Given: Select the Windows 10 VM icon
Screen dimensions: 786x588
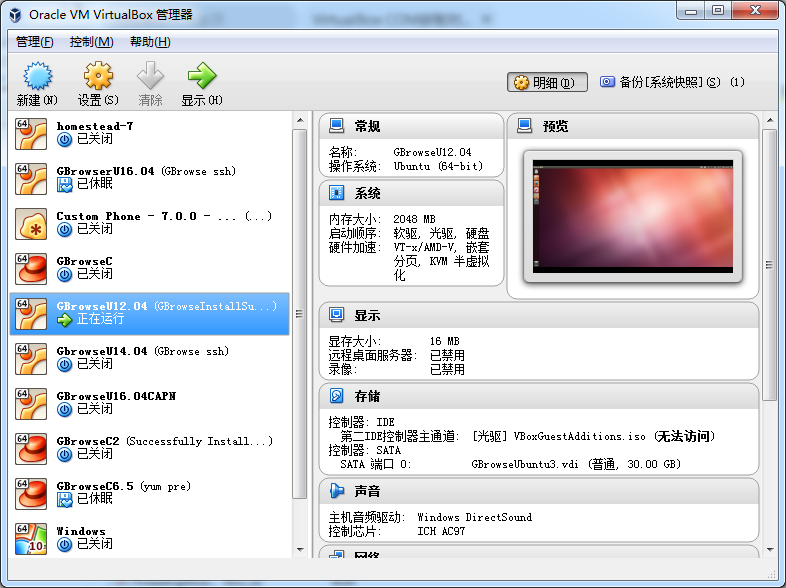Looking at the screenshot, I should (31, 539).
